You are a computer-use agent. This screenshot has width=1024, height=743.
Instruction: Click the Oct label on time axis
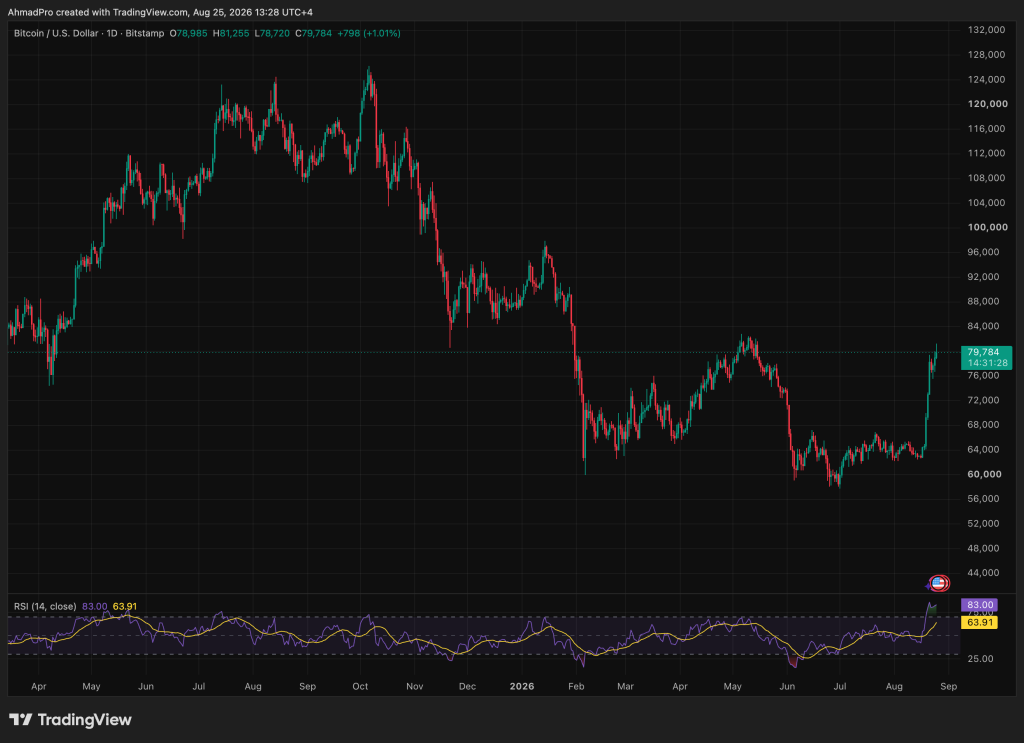pyautogui.click(x=360, y=686)
